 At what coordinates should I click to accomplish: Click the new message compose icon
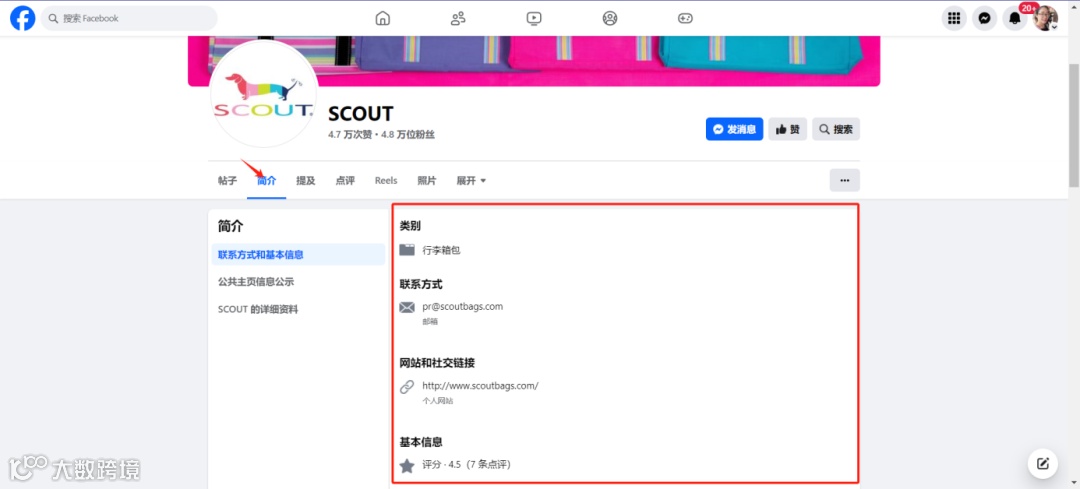click(x=1042, y=464)
